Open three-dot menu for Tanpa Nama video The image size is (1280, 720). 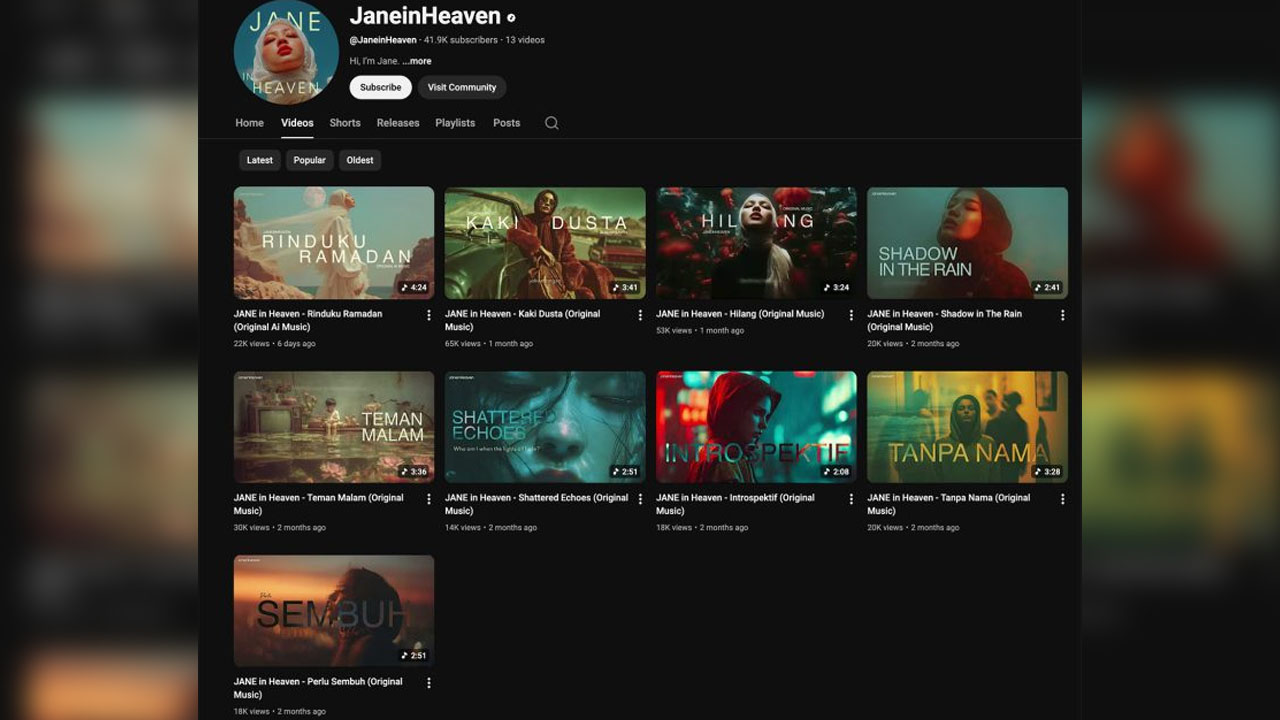coord(1062,499)
